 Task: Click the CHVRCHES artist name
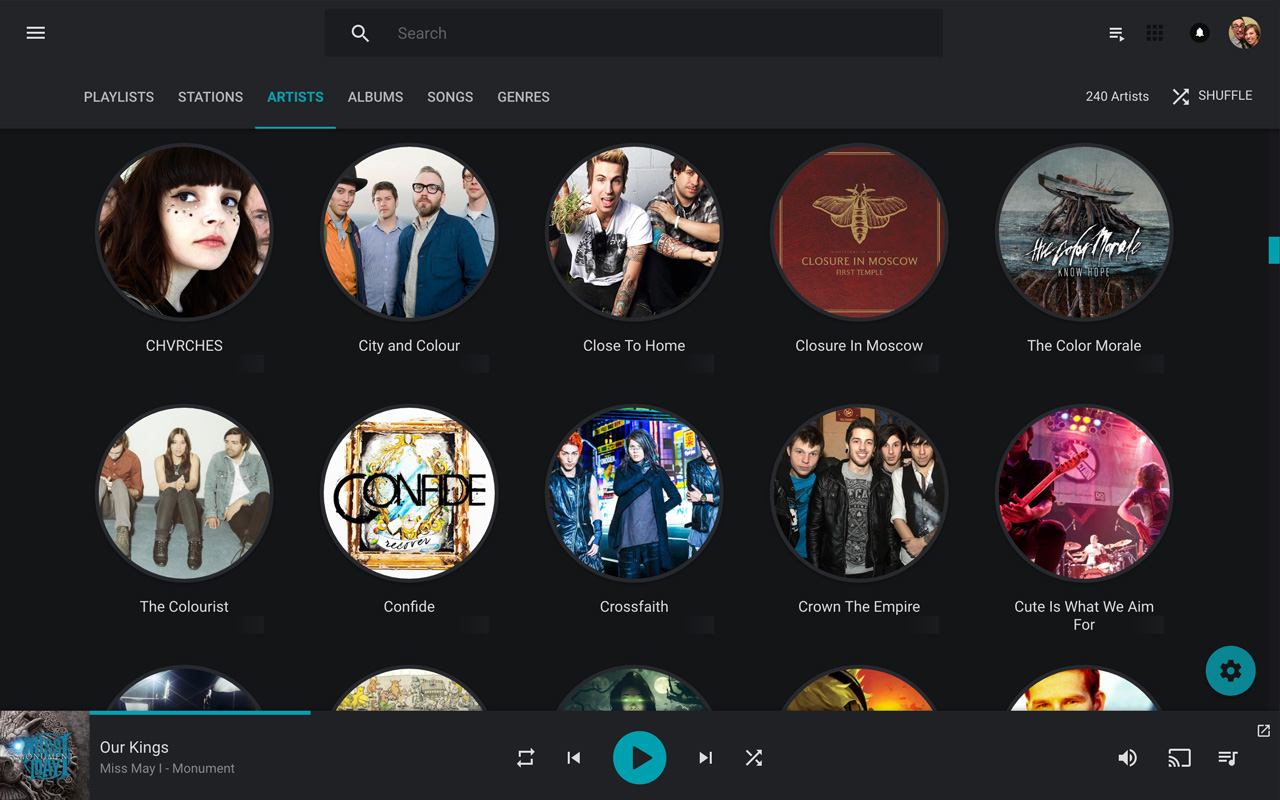184,346
